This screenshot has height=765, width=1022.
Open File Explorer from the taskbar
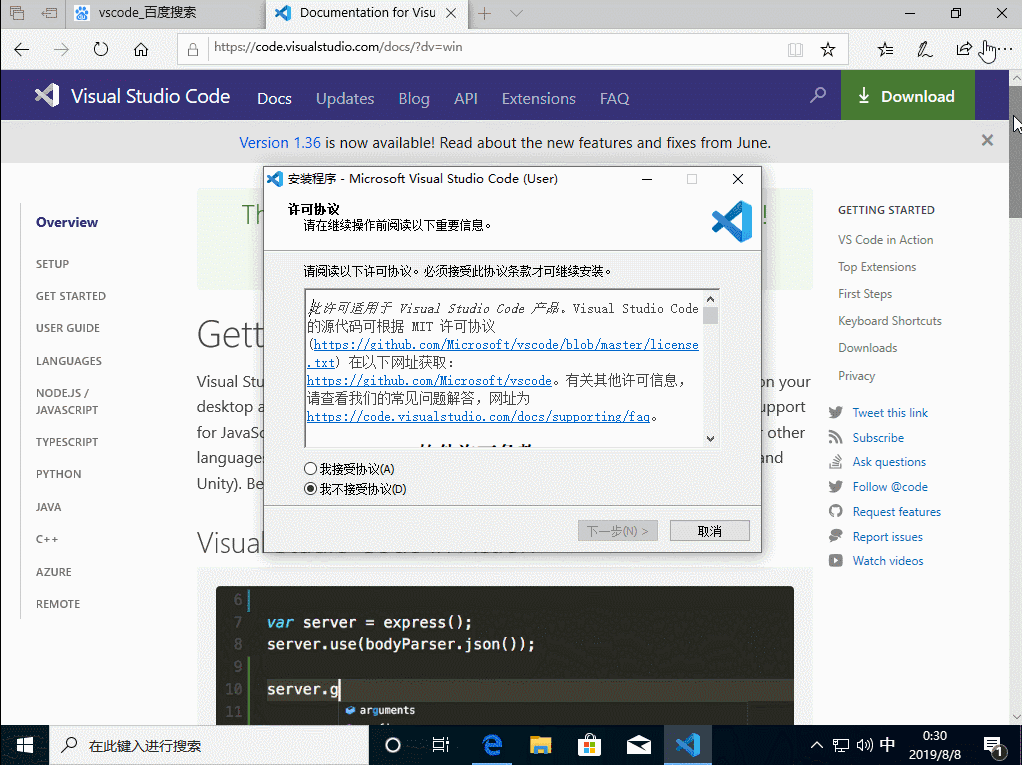pos(540,745)
